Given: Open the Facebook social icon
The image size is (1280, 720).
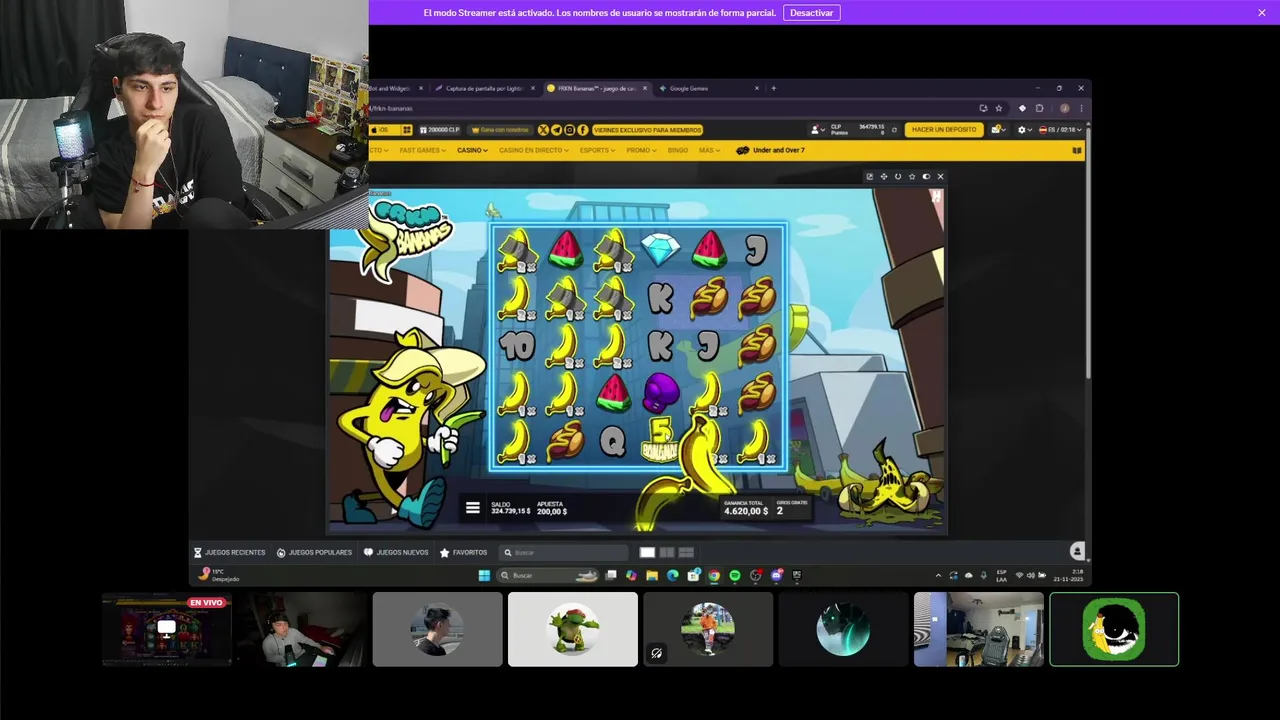Looking at the screenshot, I should point(583,130).
